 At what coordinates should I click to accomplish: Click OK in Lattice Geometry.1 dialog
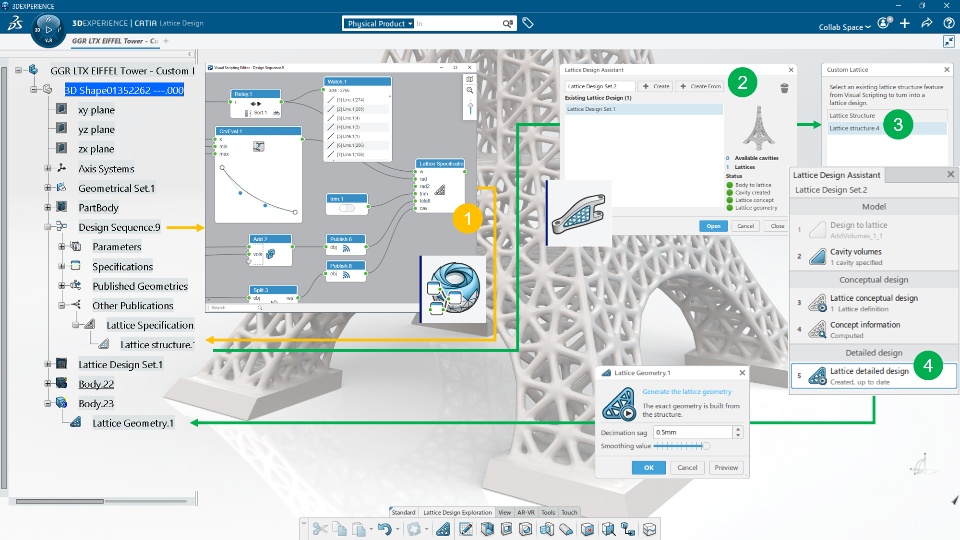tap(649, 468)
